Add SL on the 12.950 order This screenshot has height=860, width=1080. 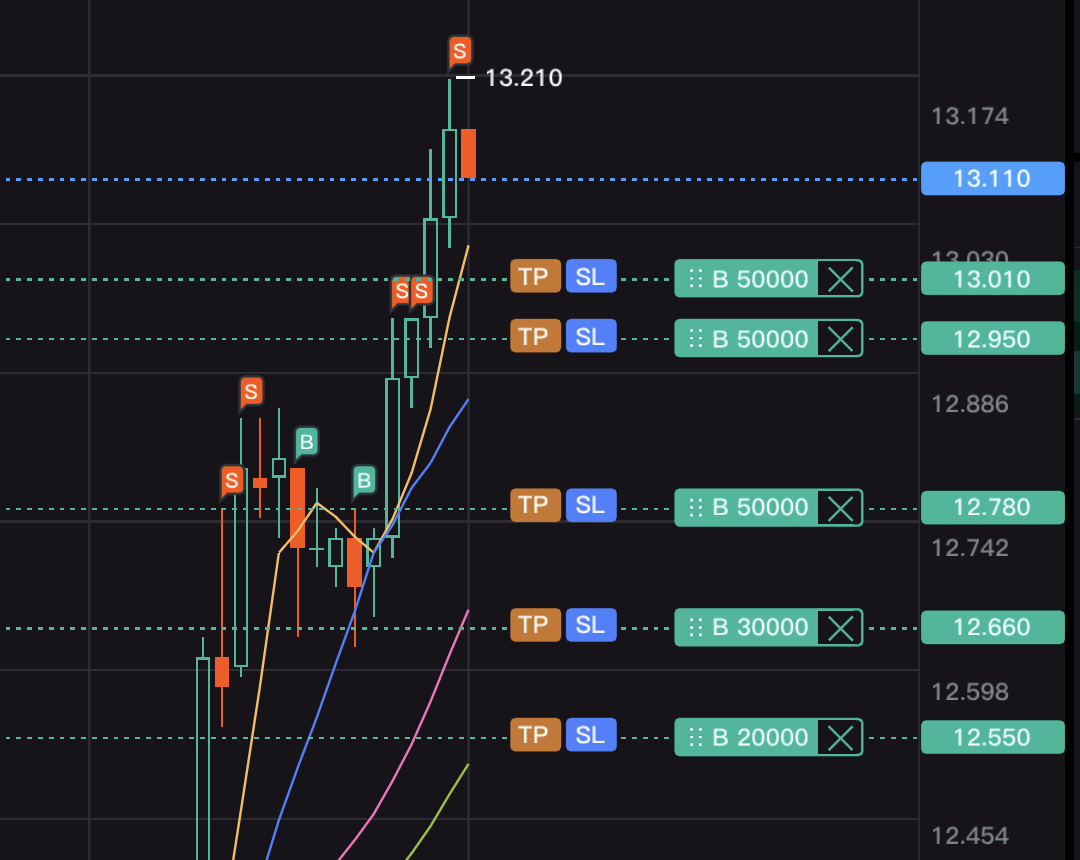[x=591, y=336]
